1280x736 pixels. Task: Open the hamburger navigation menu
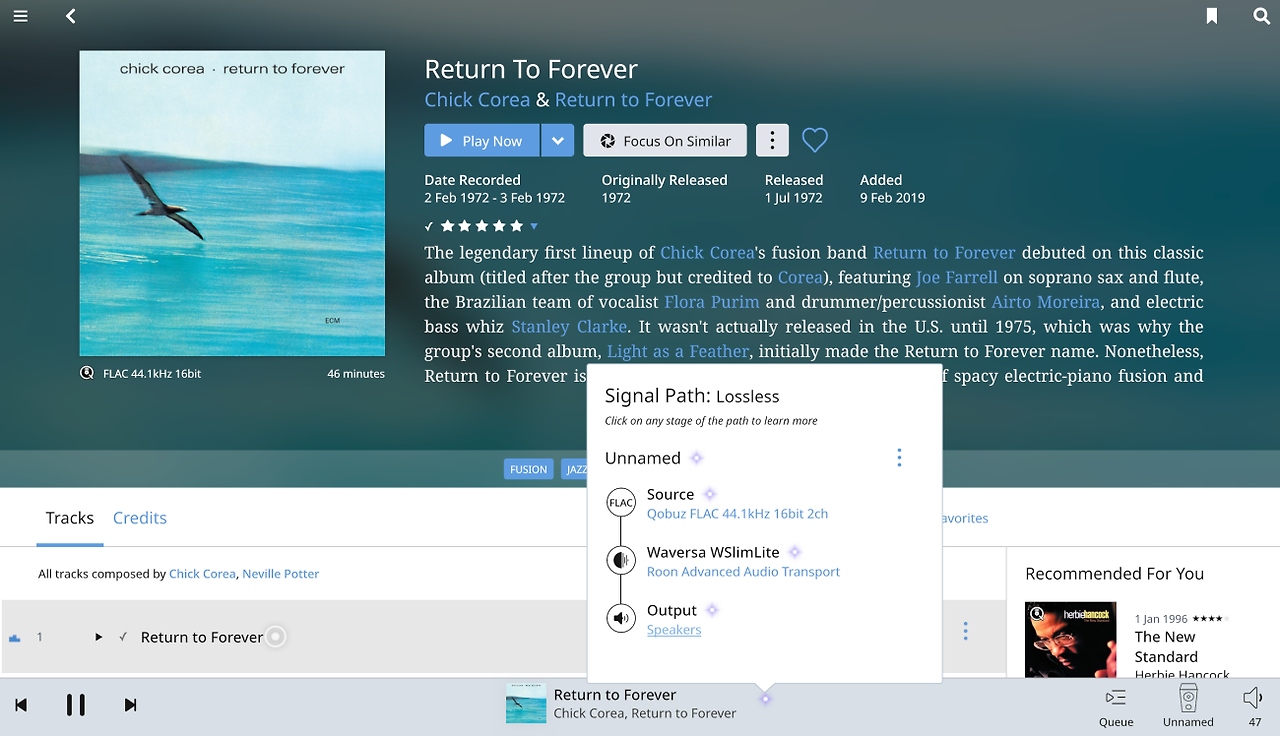(x=20, y=16)
